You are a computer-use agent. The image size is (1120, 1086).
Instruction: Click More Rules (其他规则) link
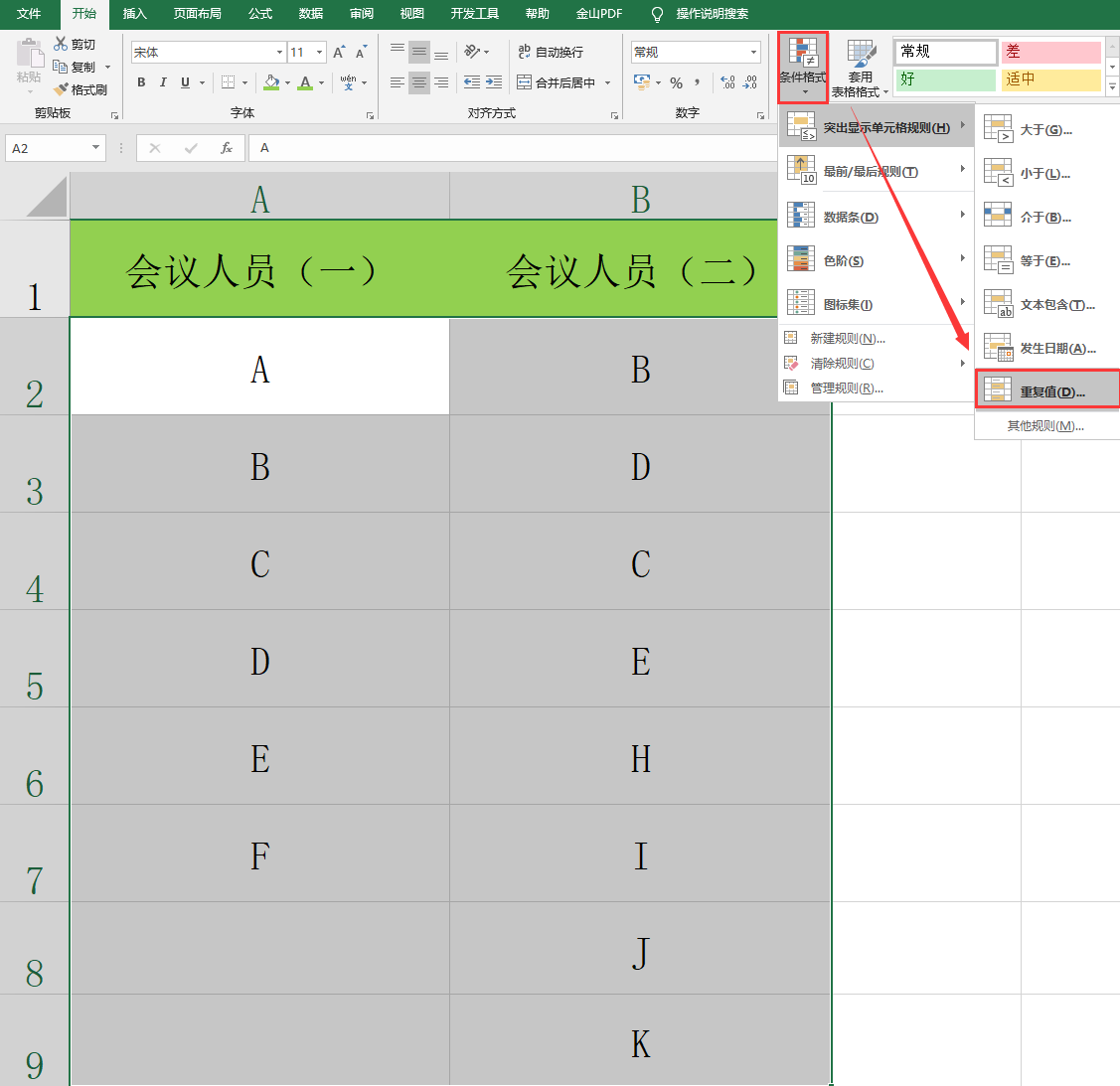click(x=1045, y=426)
